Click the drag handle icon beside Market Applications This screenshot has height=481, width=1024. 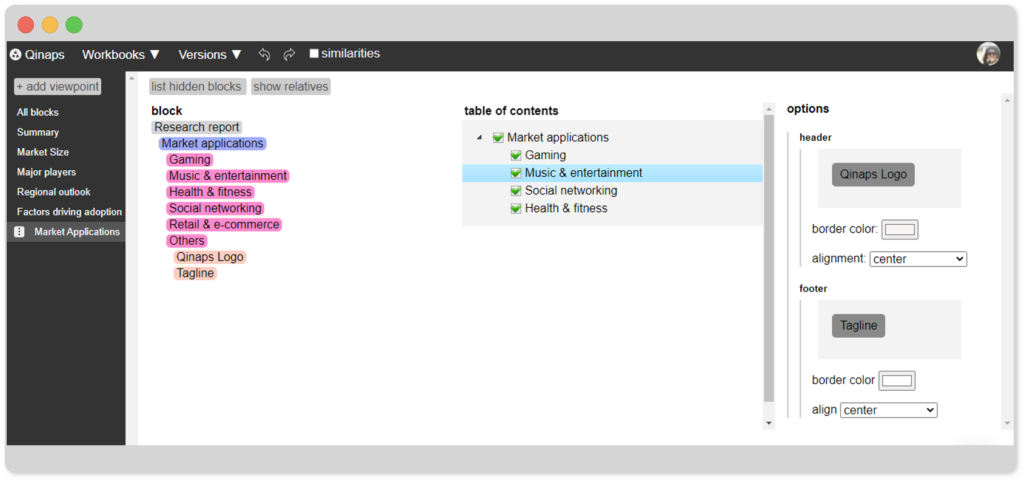pyautogui.click(x=20, y=232)
